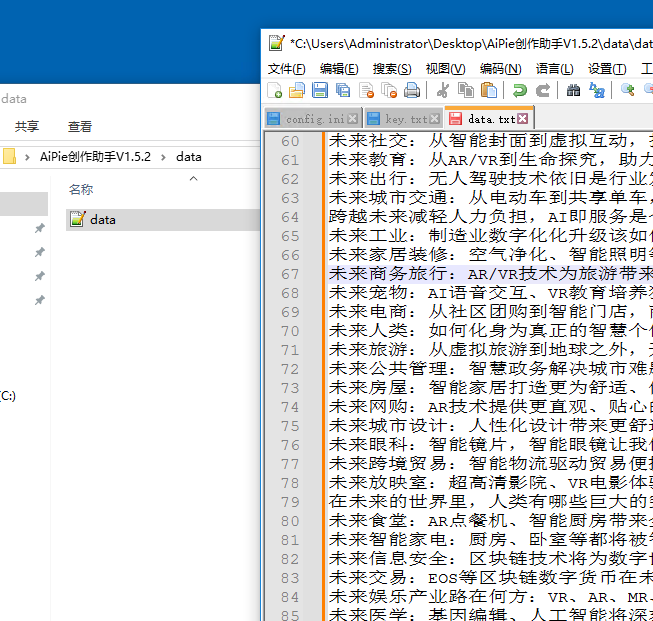The image size is (653, 621).
Task: Click the Cut scissors icon
Action: (443, 90)
